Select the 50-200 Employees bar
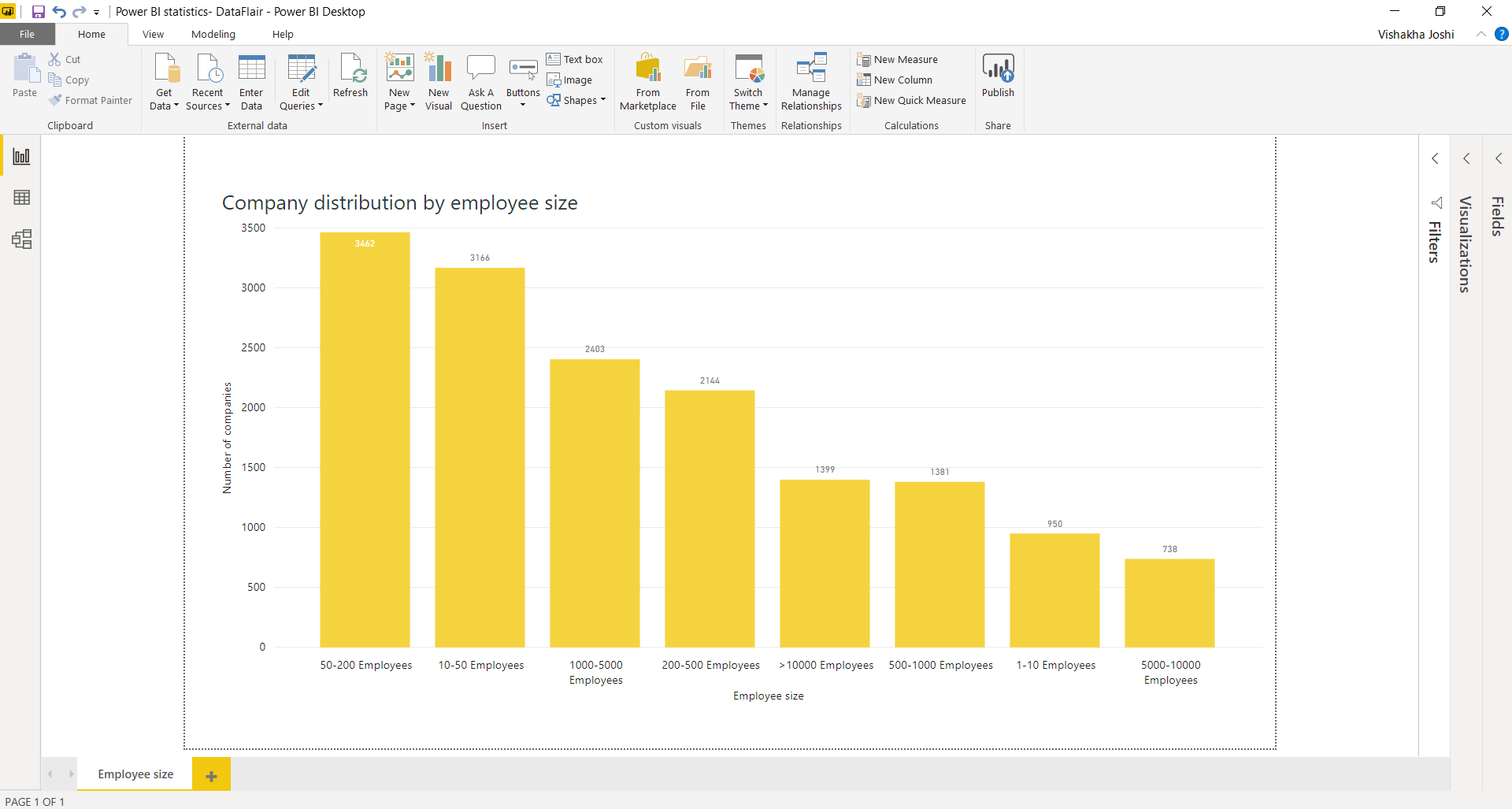 (x=365, y=440)
